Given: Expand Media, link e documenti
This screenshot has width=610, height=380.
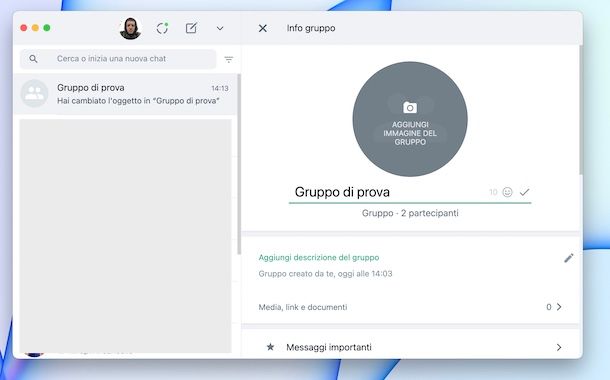Looking at the screenshot, I should (410, 307).
